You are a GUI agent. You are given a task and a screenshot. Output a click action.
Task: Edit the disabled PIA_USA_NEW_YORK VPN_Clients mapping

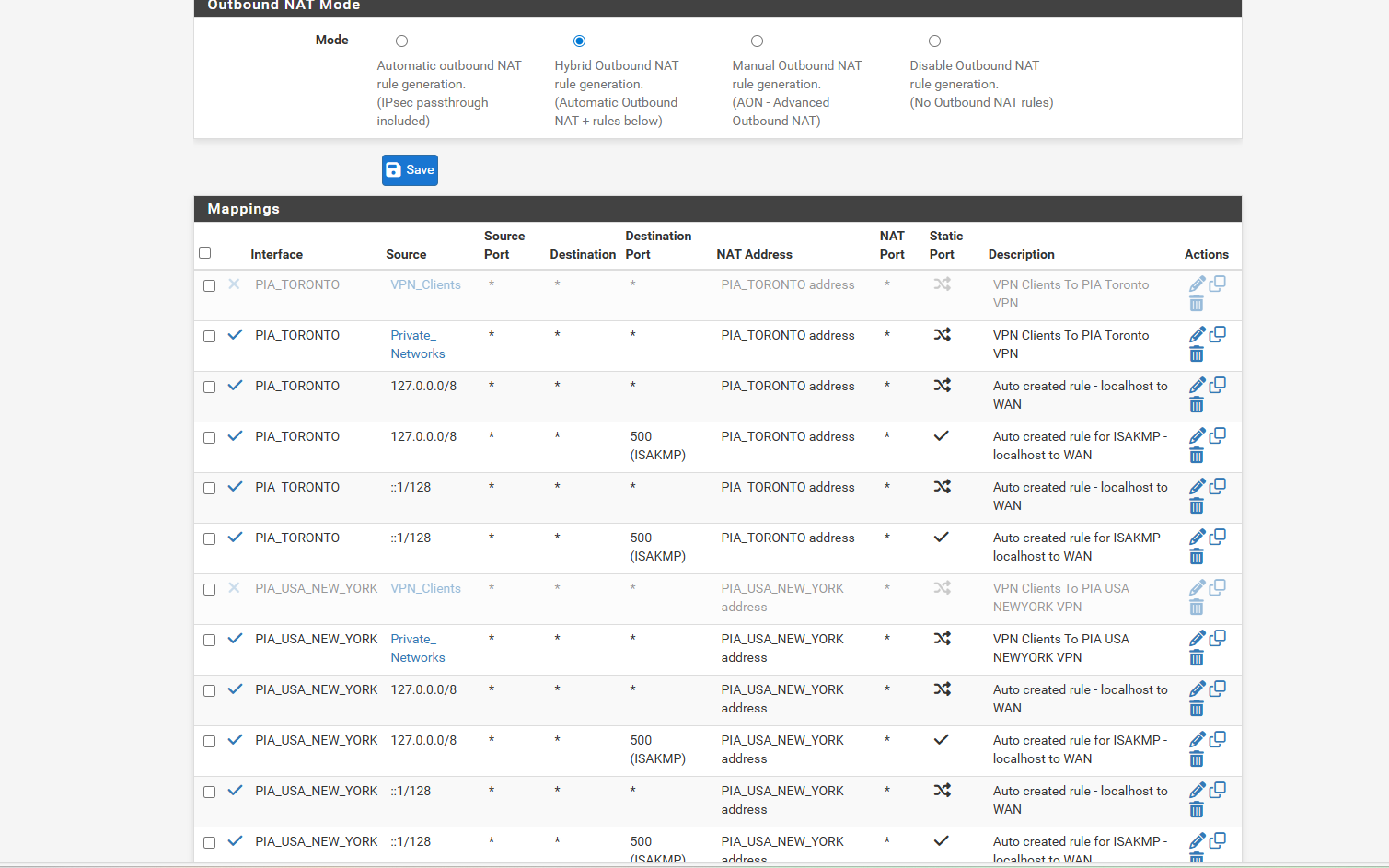(1197, 588)
